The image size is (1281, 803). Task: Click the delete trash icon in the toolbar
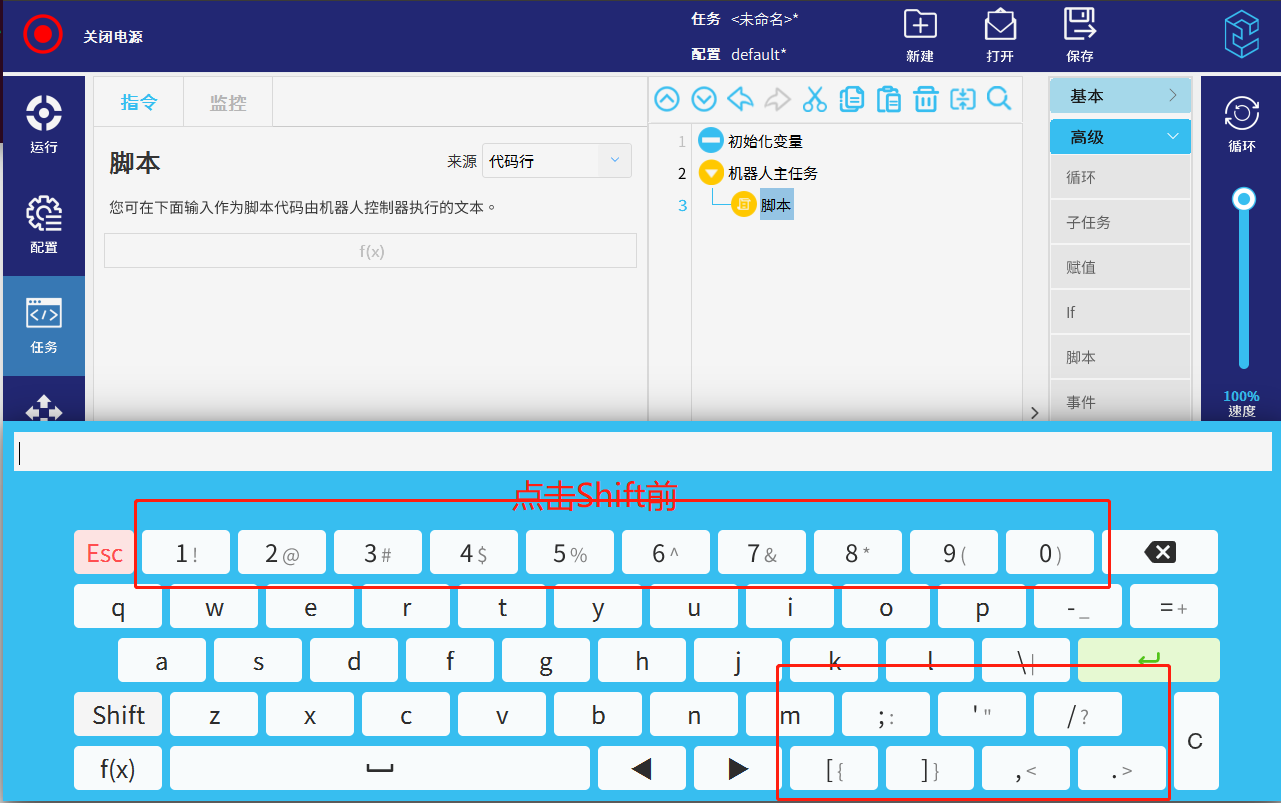click(x=926, y=99)
